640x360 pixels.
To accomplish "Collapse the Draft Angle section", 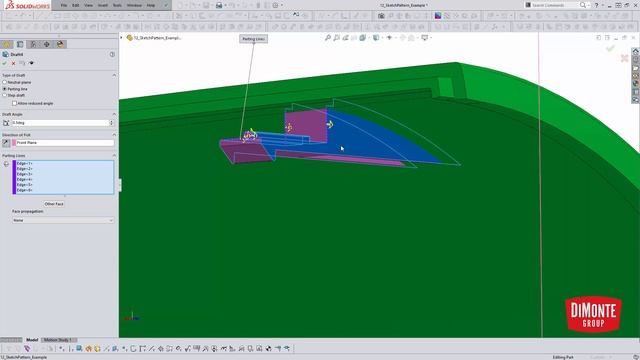I will [x=114, y=114].
